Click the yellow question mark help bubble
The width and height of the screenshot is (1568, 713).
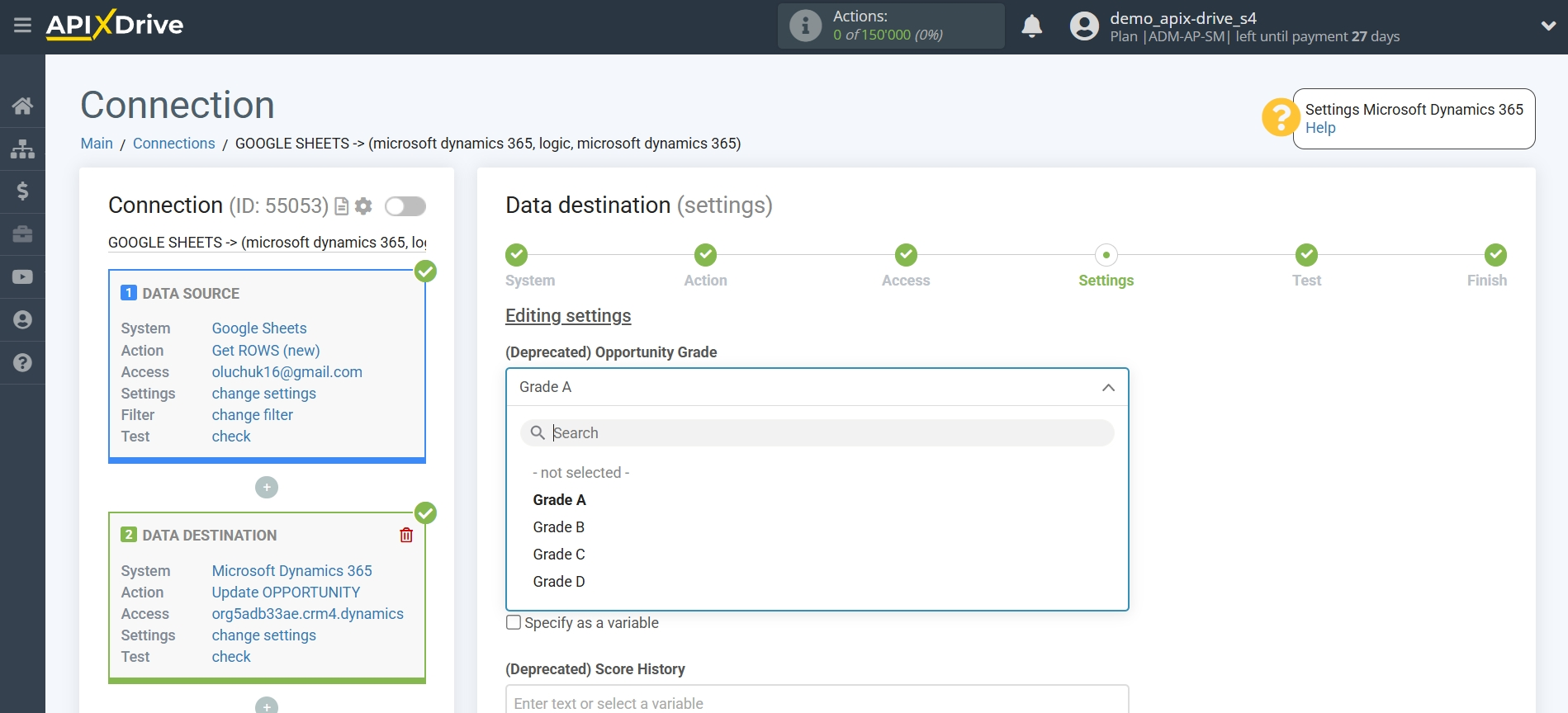point(1280,118)
